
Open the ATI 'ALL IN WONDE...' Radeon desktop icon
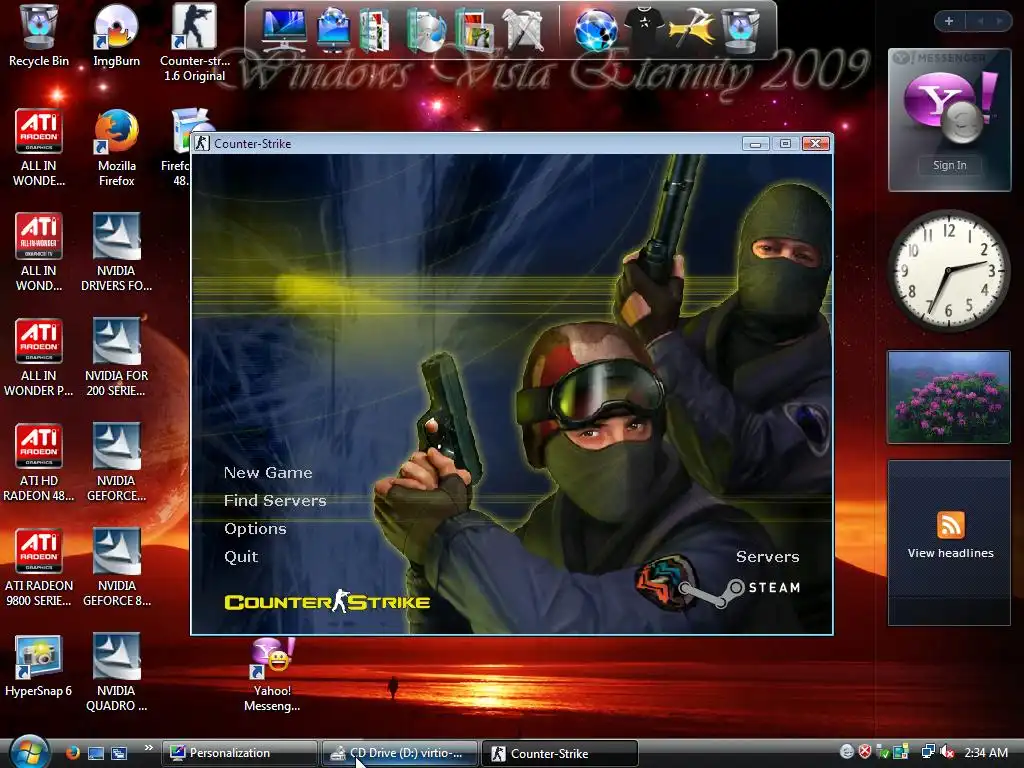[x=39, y=148]
